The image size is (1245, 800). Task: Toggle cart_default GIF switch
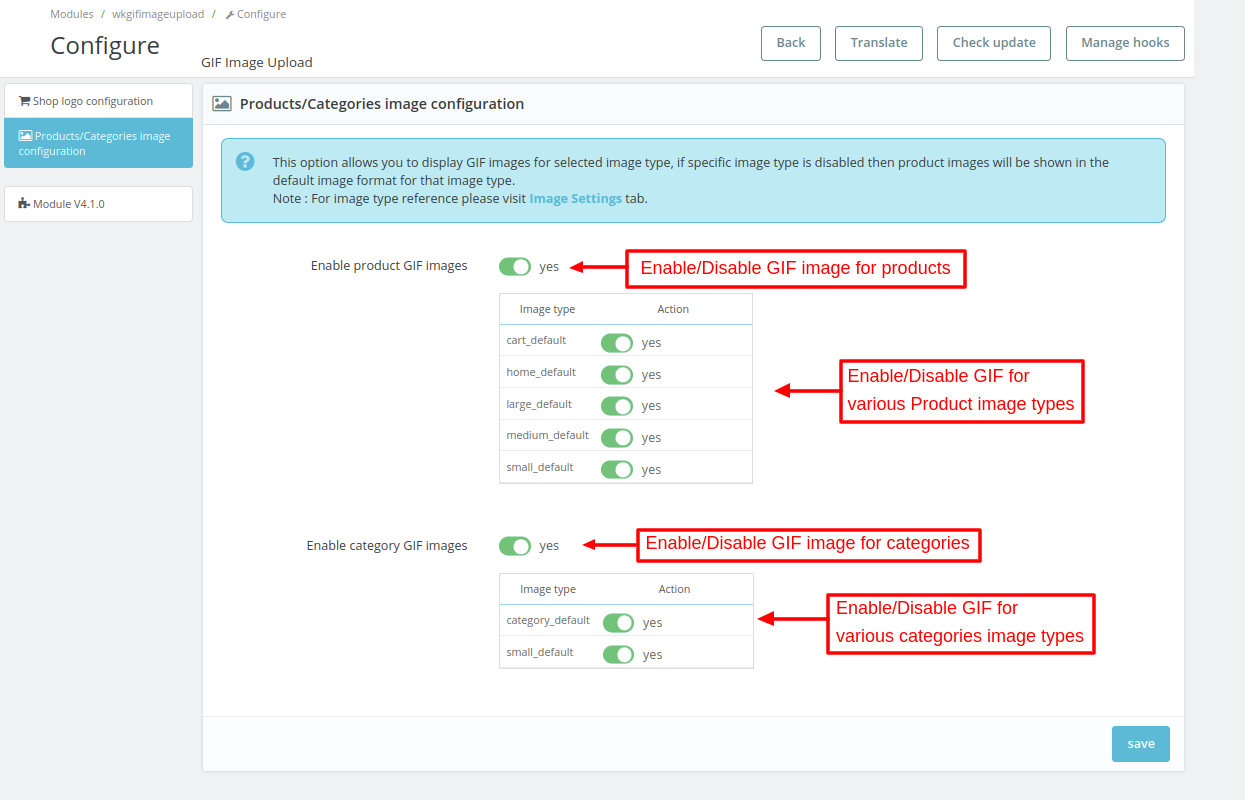point(617,343)
